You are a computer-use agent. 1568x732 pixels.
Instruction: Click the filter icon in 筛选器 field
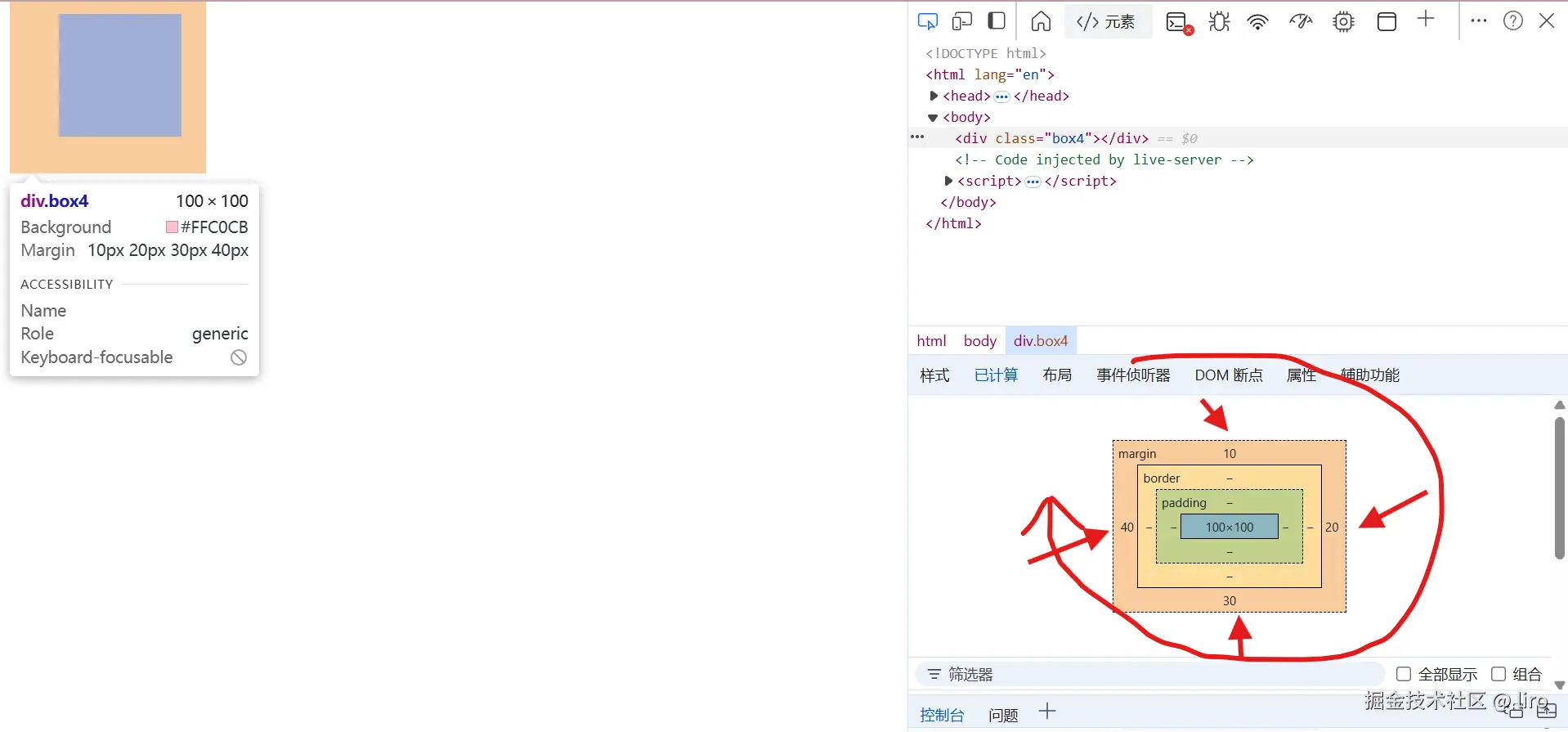point(934,675)
